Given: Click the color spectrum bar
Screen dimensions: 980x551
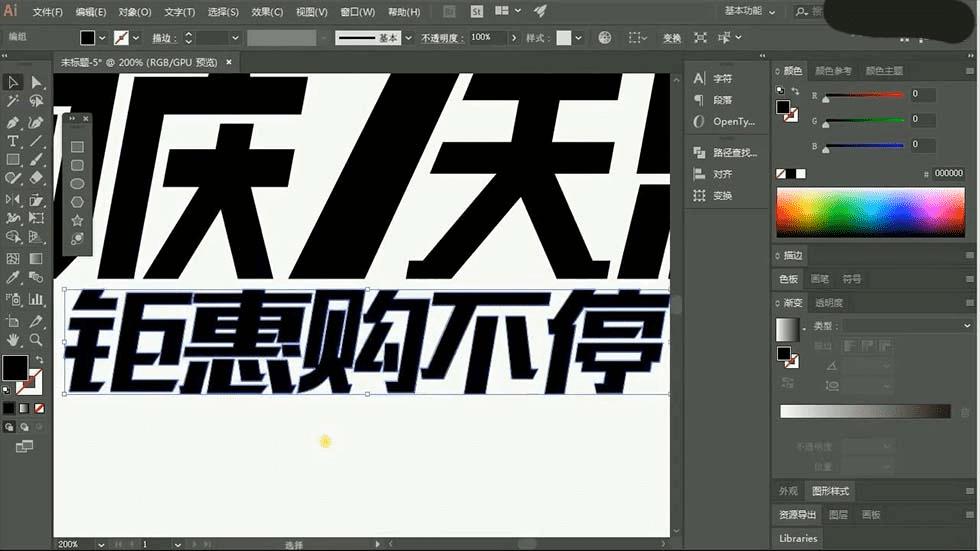Looking at the screenshot, I should coord(870,212).
